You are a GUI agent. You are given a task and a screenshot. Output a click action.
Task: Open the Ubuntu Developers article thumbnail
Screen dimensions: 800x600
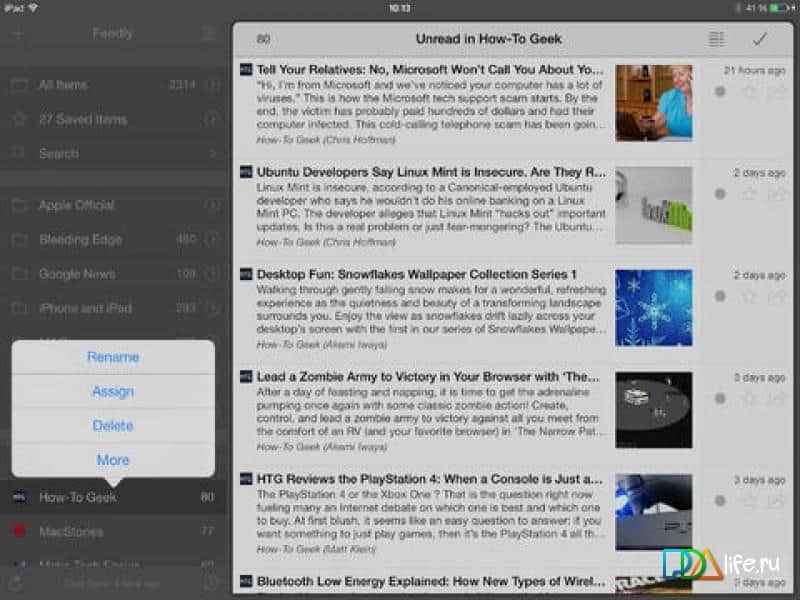pos(653,205)
